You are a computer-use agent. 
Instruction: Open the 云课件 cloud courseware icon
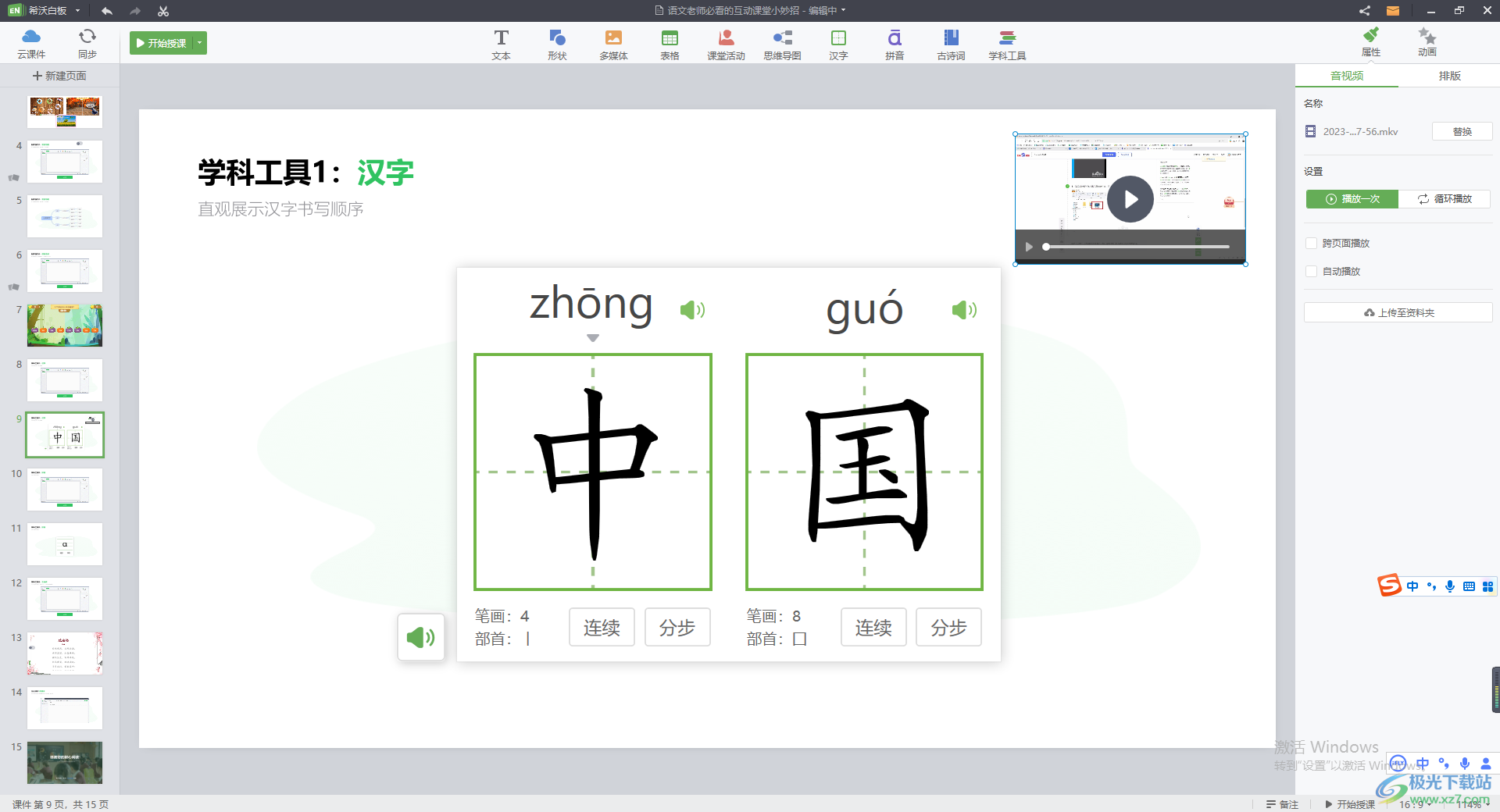[31, 43]
